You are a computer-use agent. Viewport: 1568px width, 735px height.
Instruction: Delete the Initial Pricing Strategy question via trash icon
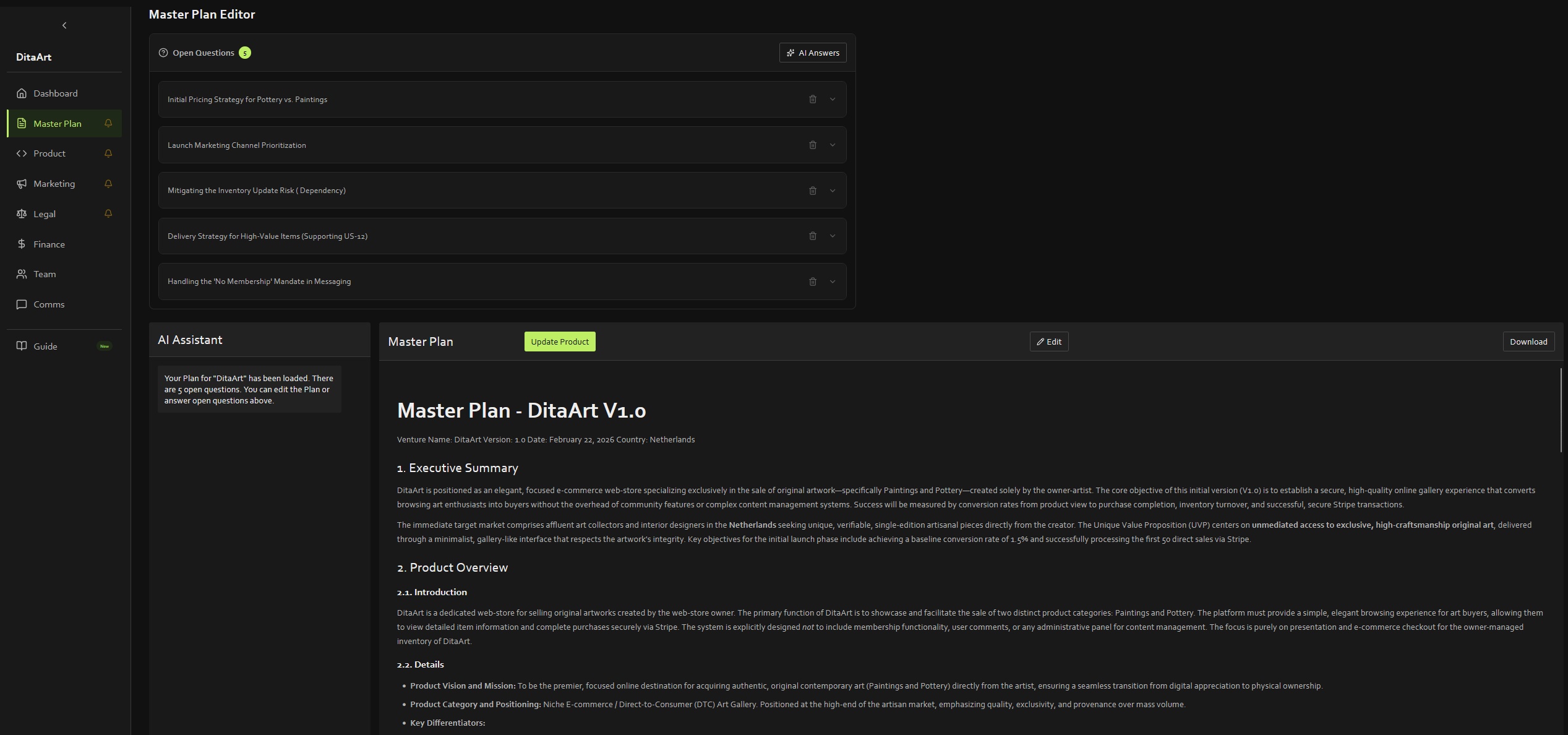pyautogui.click(x=813, y=99)
